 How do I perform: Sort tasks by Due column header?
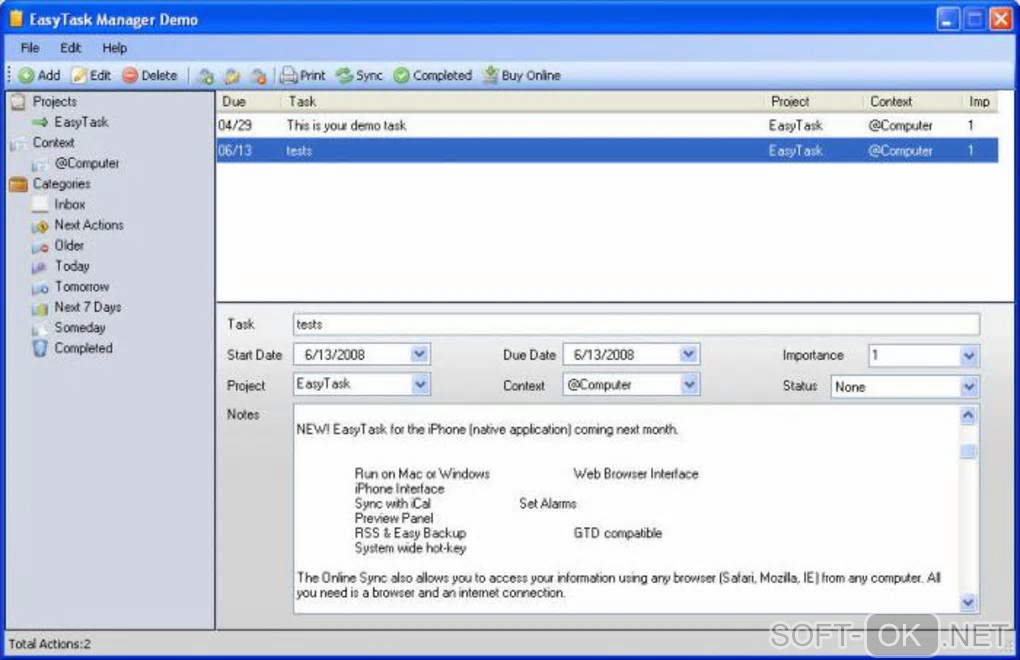pos(249,101)
